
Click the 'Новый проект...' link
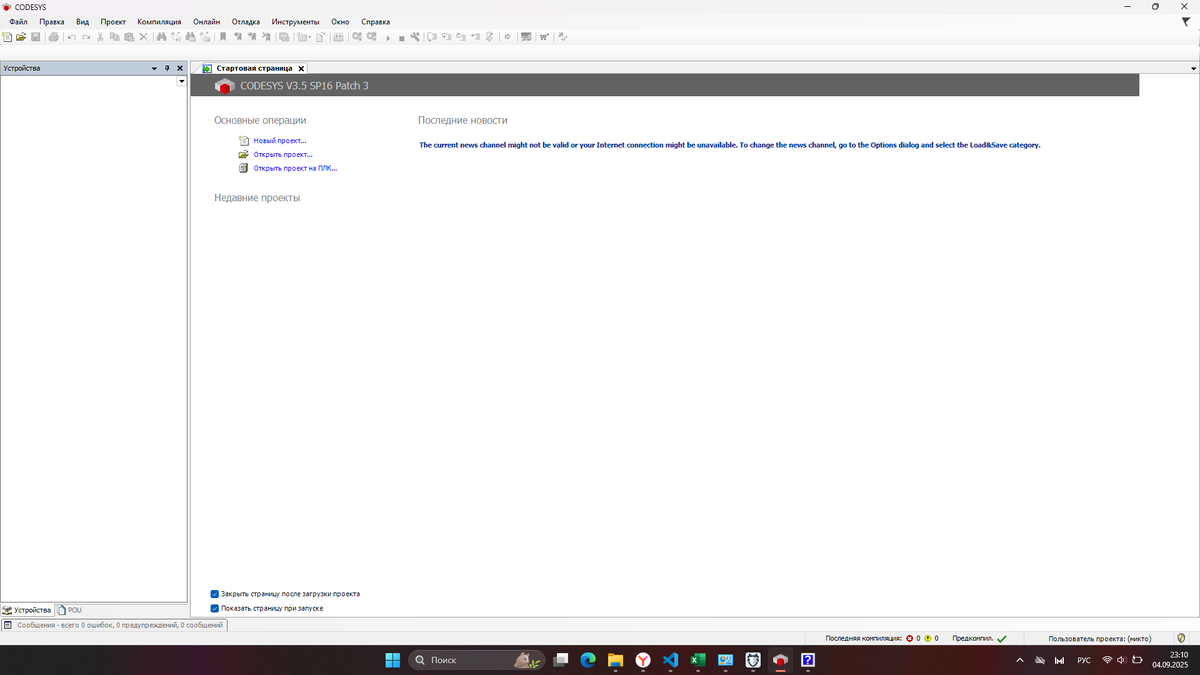tap(280, 141)
